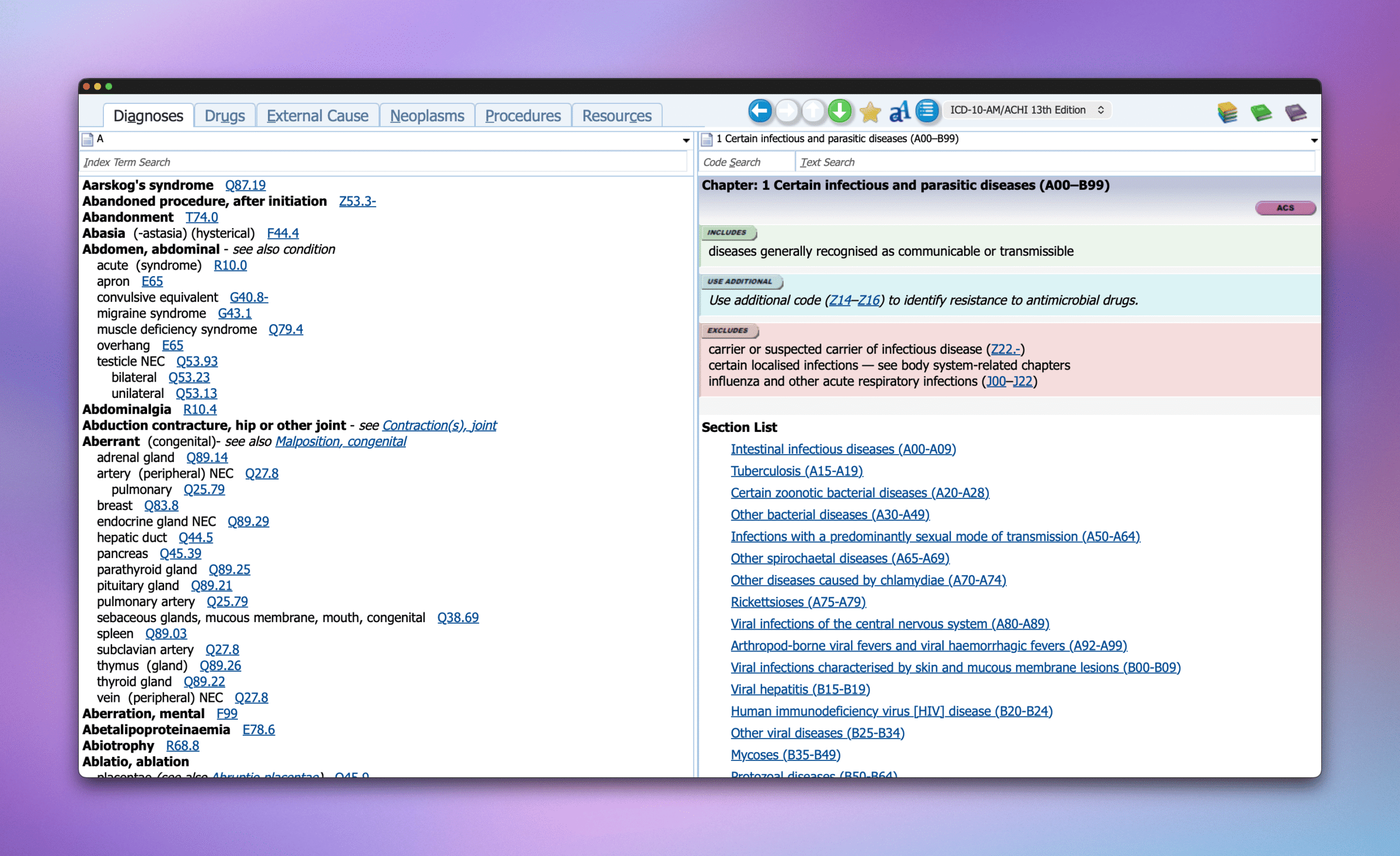Screen dimensions: 1400x856
Task: Open the purple book icon
Action: (1296, 113)
